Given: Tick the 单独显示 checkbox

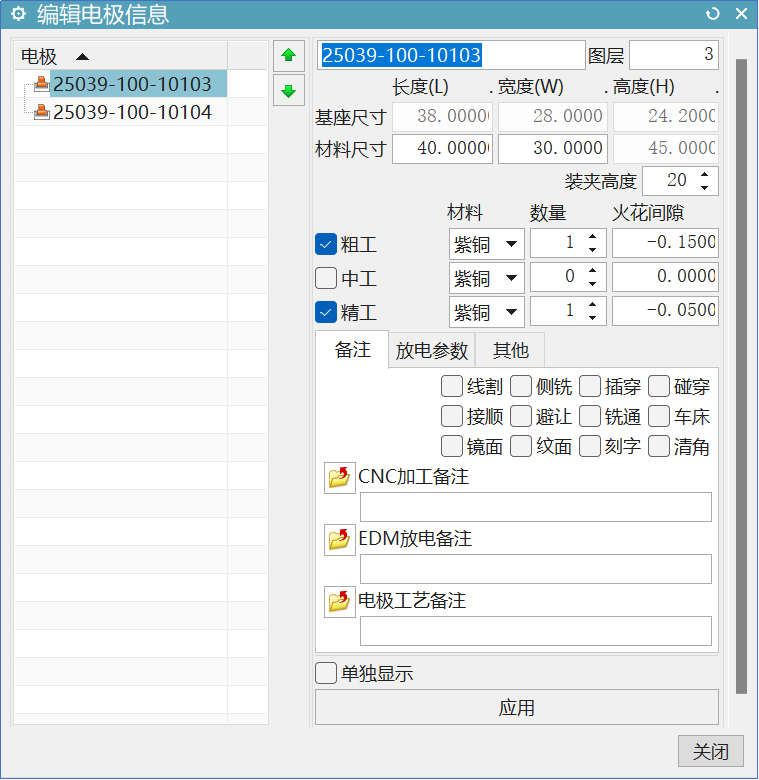Looking at the screenshot, I should coord(326,673).
